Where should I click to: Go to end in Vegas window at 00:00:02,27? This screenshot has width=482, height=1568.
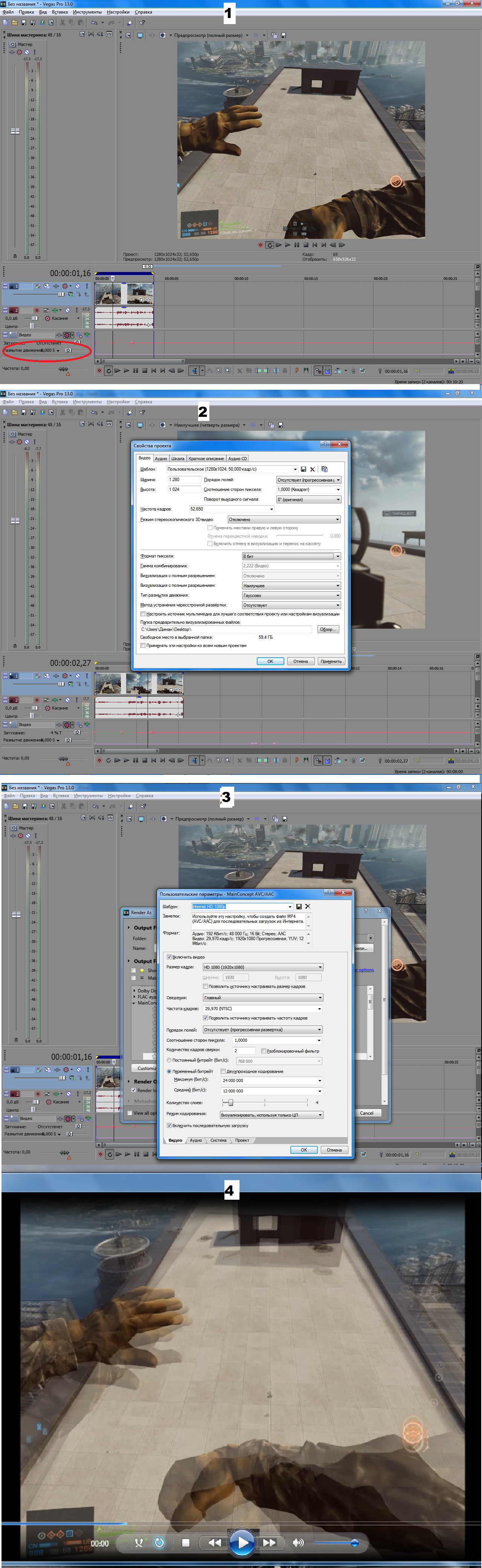[x=162, y=760]
